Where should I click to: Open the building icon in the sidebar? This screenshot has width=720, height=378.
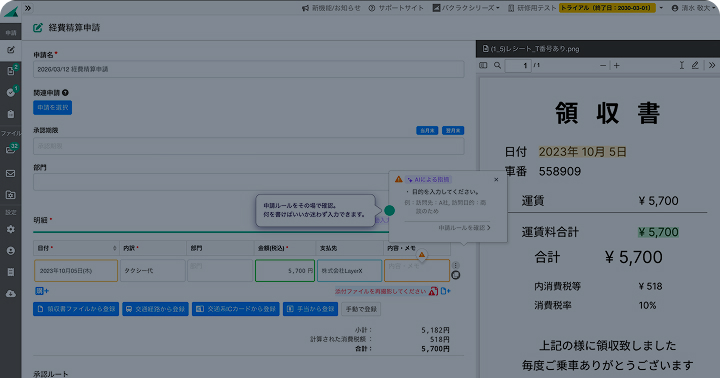tap(11, 272)
